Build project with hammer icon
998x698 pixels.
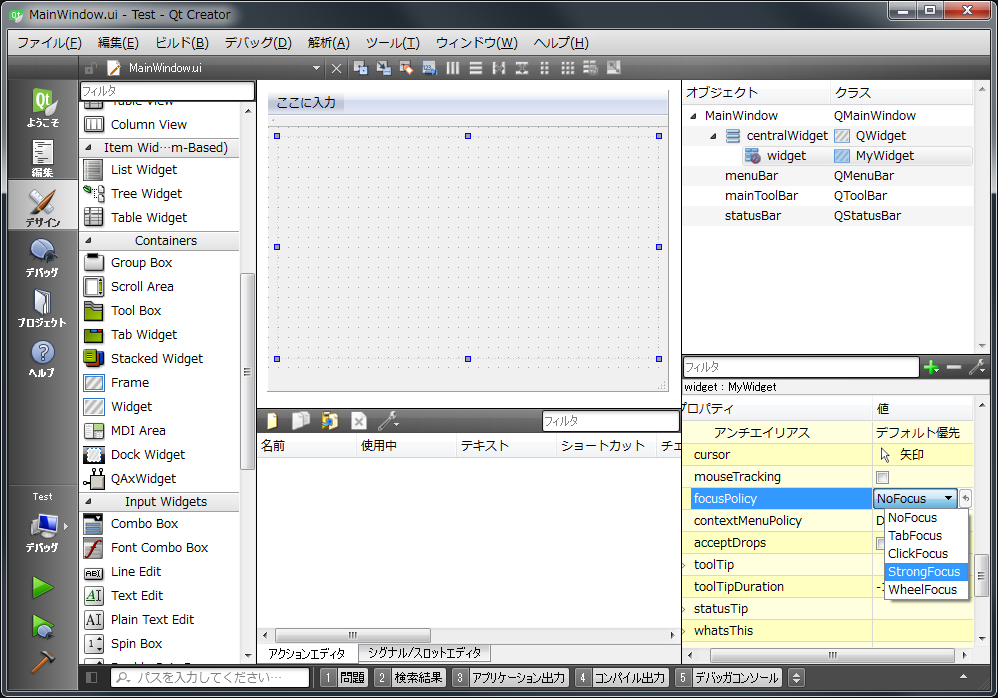(x=43, y=662)
